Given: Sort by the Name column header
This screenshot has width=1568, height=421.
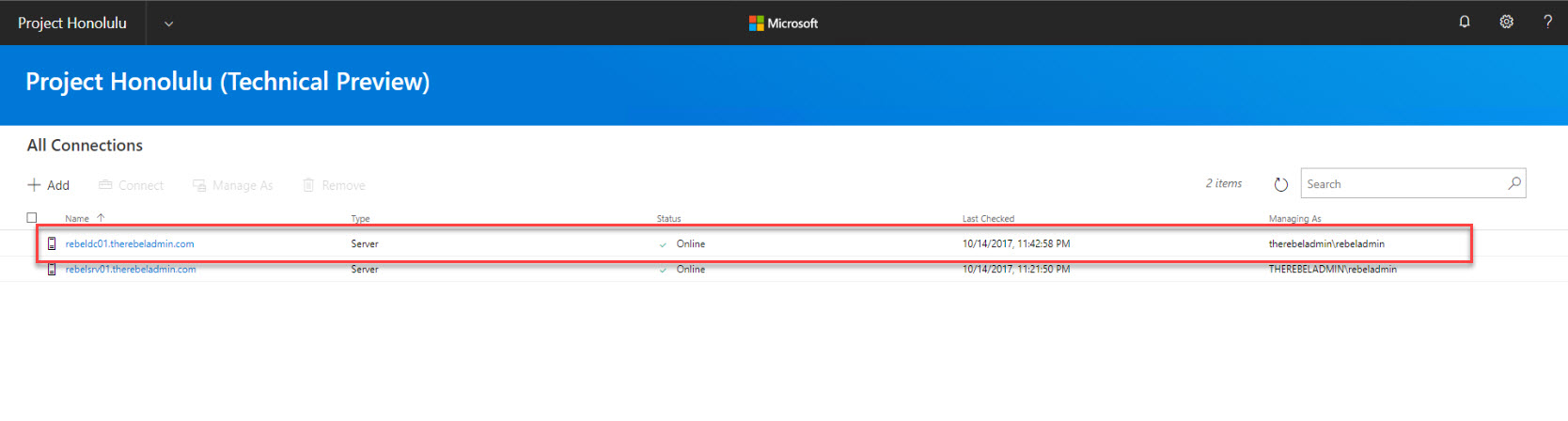Looking at the screenshot, I should coord(77,218).
